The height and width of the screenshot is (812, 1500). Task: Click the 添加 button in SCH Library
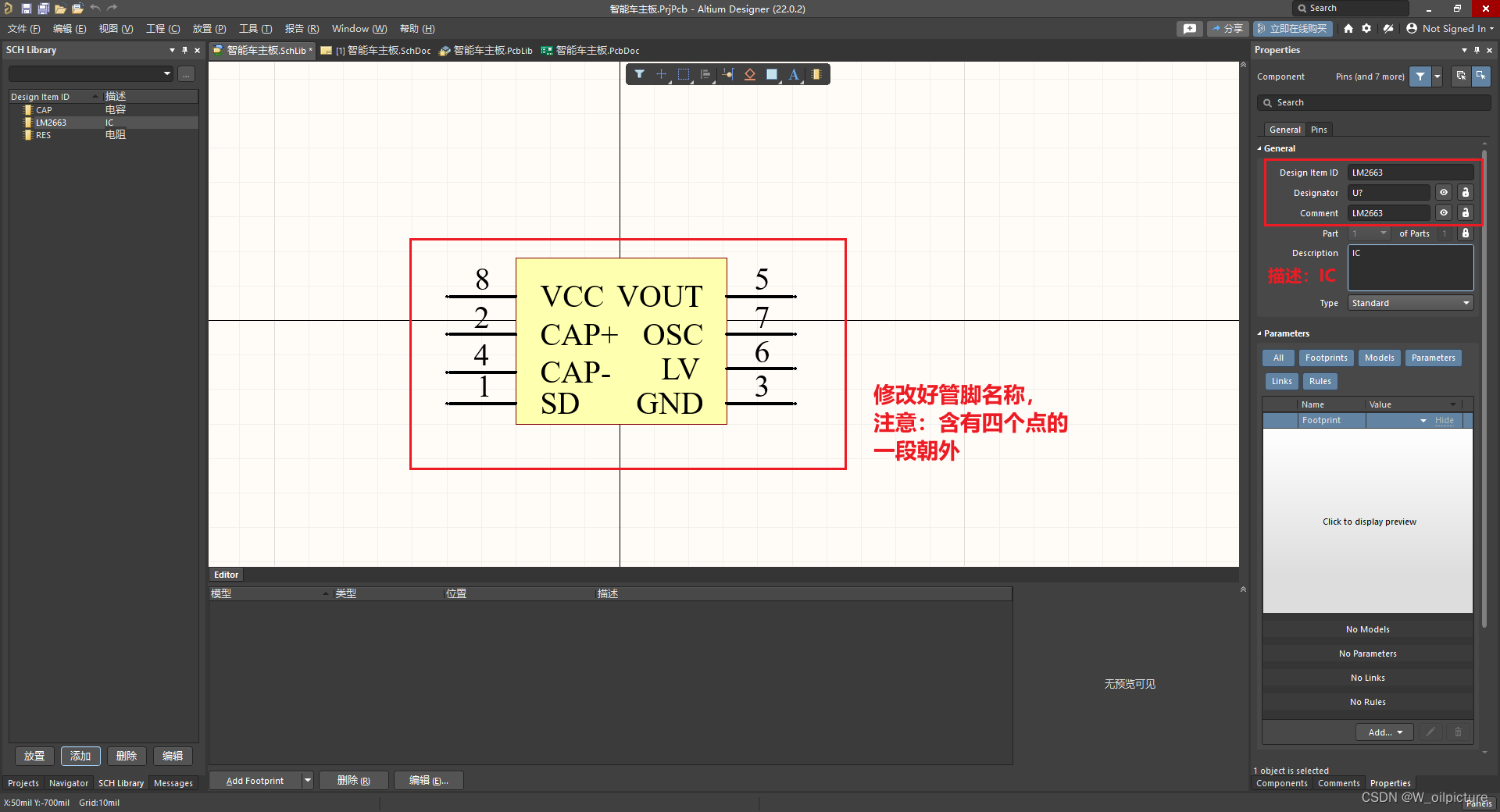coord(80,756)
